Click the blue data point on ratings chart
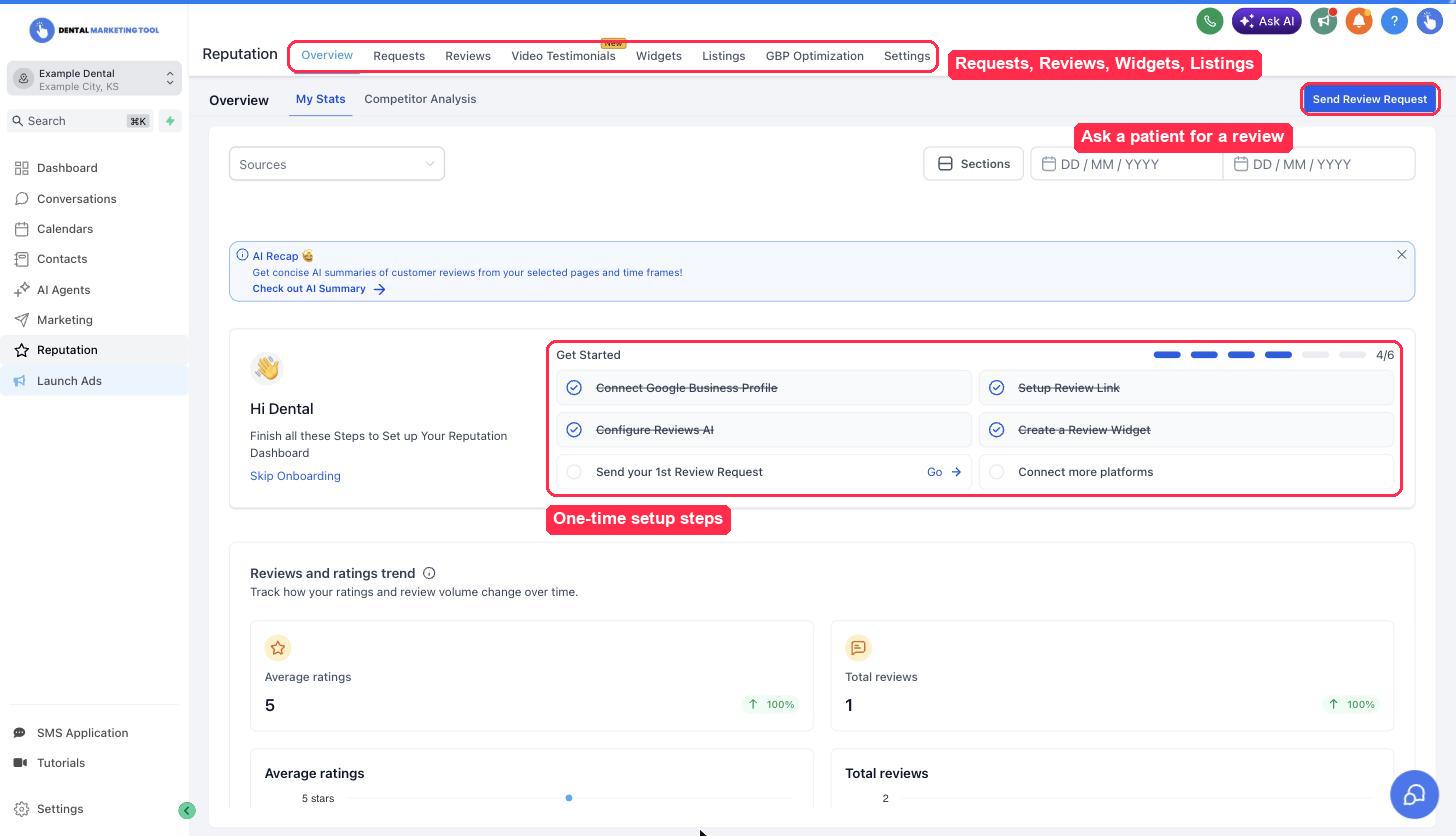 (x=569, y=798)
